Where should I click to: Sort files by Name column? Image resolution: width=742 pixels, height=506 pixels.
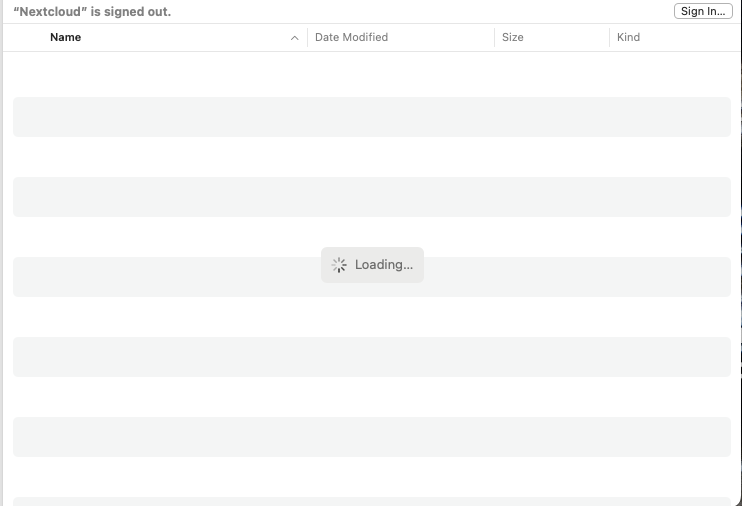[65, 37]
